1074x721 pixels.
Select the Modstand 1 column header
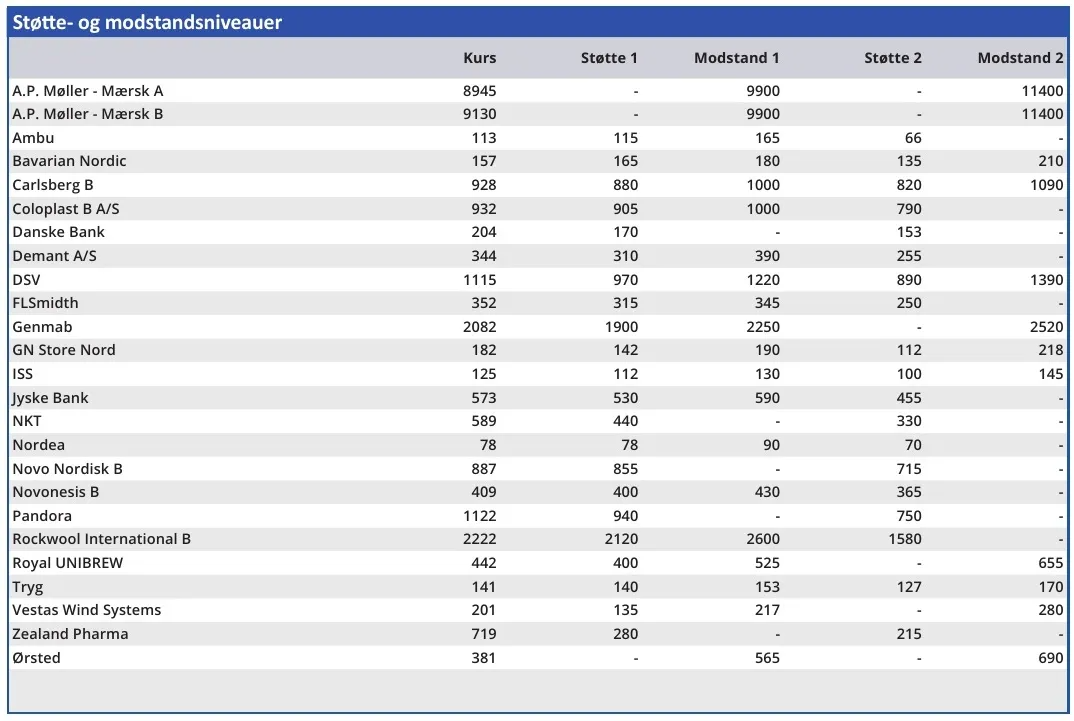pos(736,58)
